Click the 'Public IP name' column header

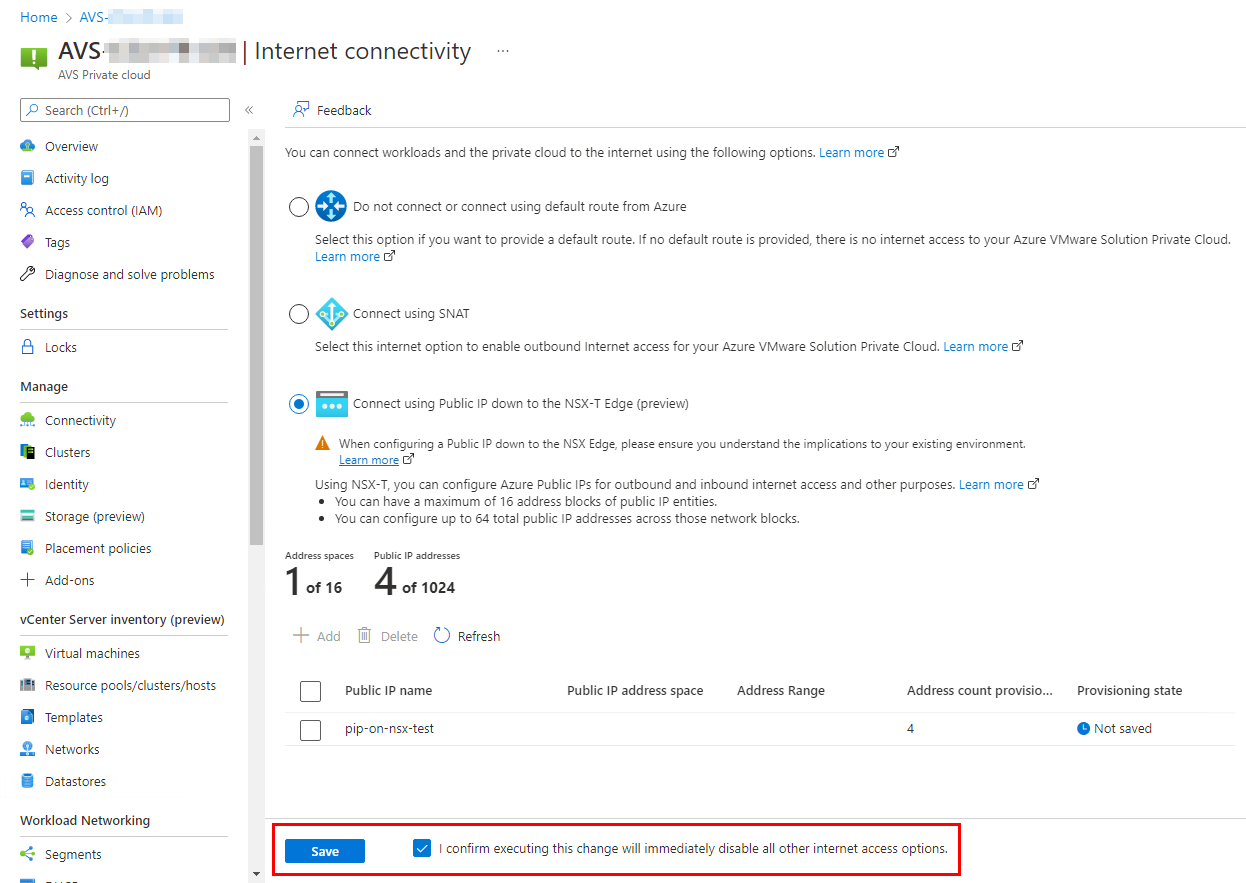click(389, 690)
